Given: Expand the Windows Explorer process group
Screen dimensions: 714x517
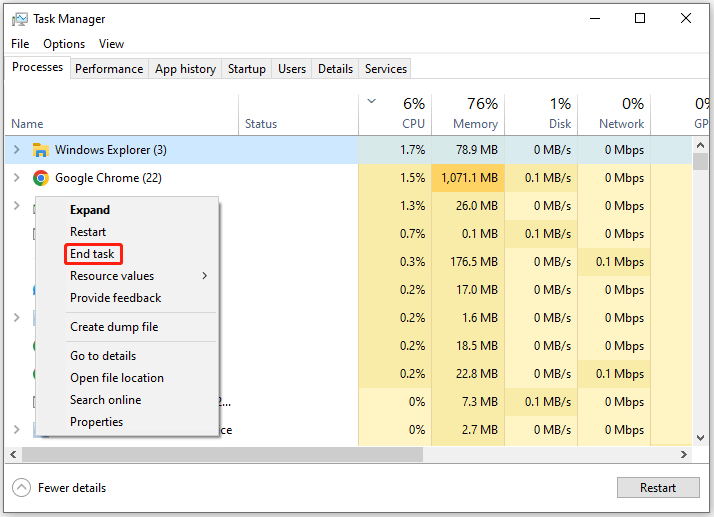Looking at the screenshot, I should pyautogui.click(x=17, y=149).
